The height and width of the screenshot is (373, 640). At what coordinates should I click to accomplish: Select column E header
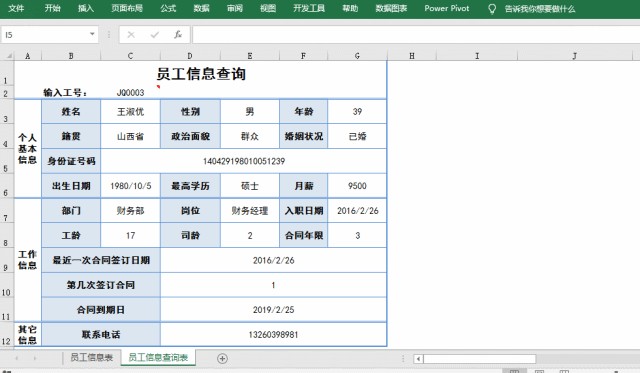(250, 56)
